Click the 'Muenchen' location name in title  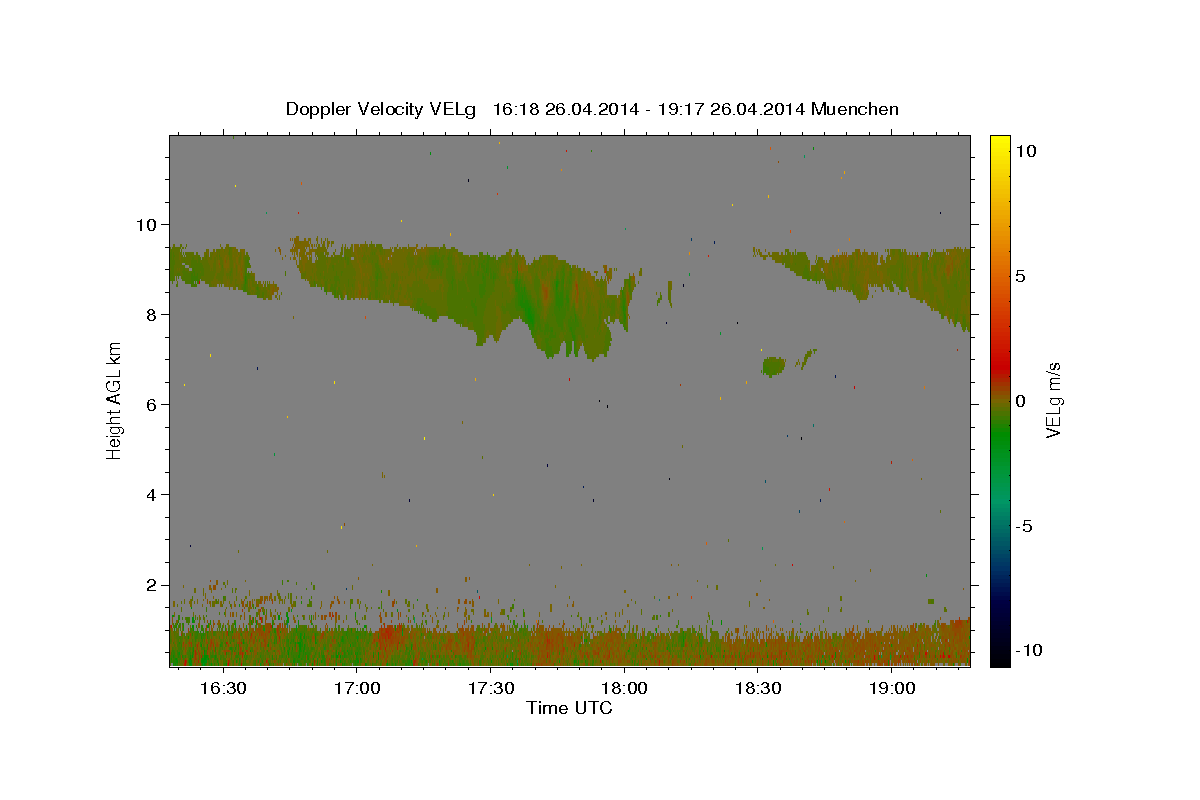855,109
